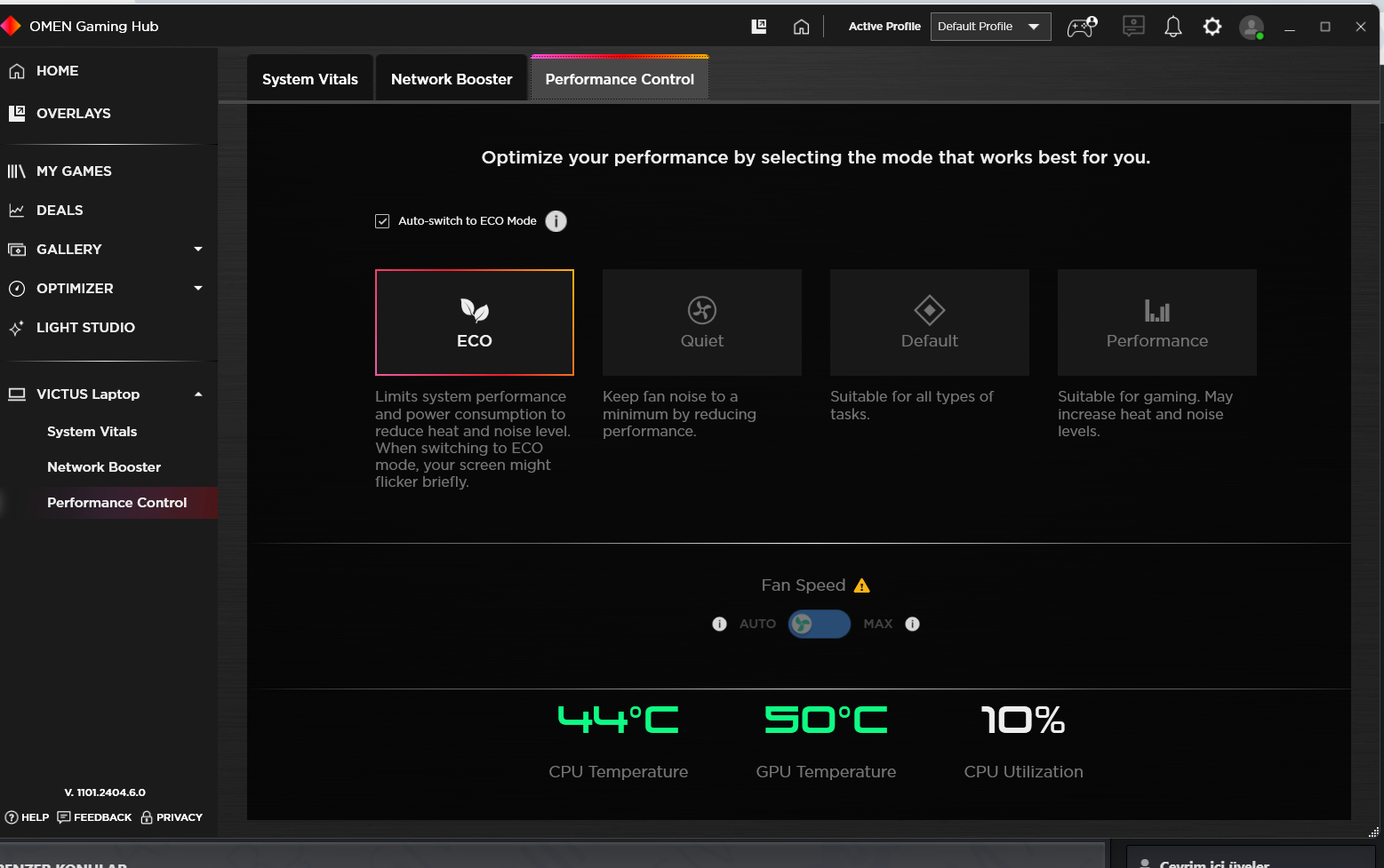Toggle fan speed between AUTO and MAX
1384x868 pixels.
pyautogui.click(x=819, y=624)
